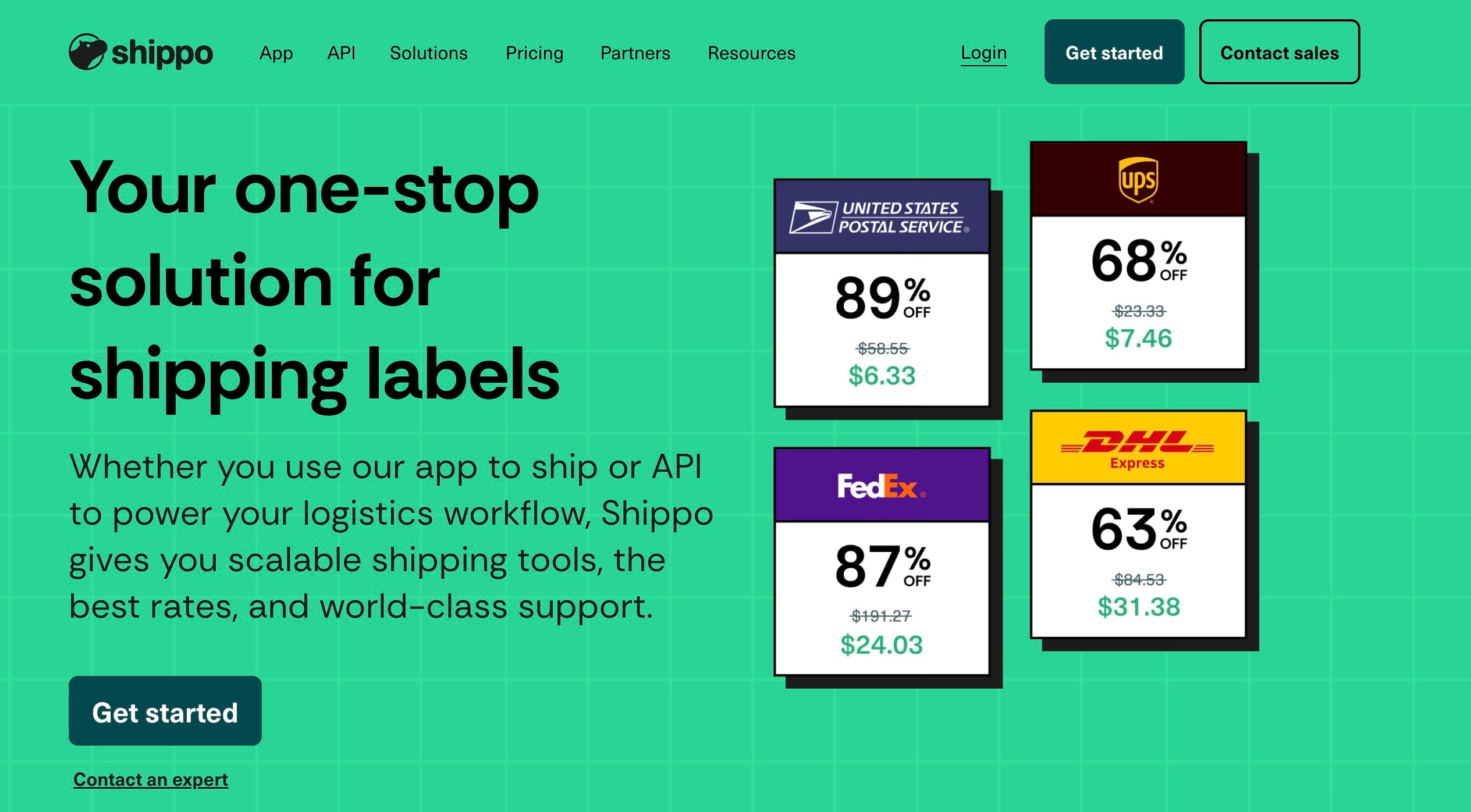Select the UPS $7.46 discounted price
Viewport: 1471px width, 812px height.
click(1138, 338)
